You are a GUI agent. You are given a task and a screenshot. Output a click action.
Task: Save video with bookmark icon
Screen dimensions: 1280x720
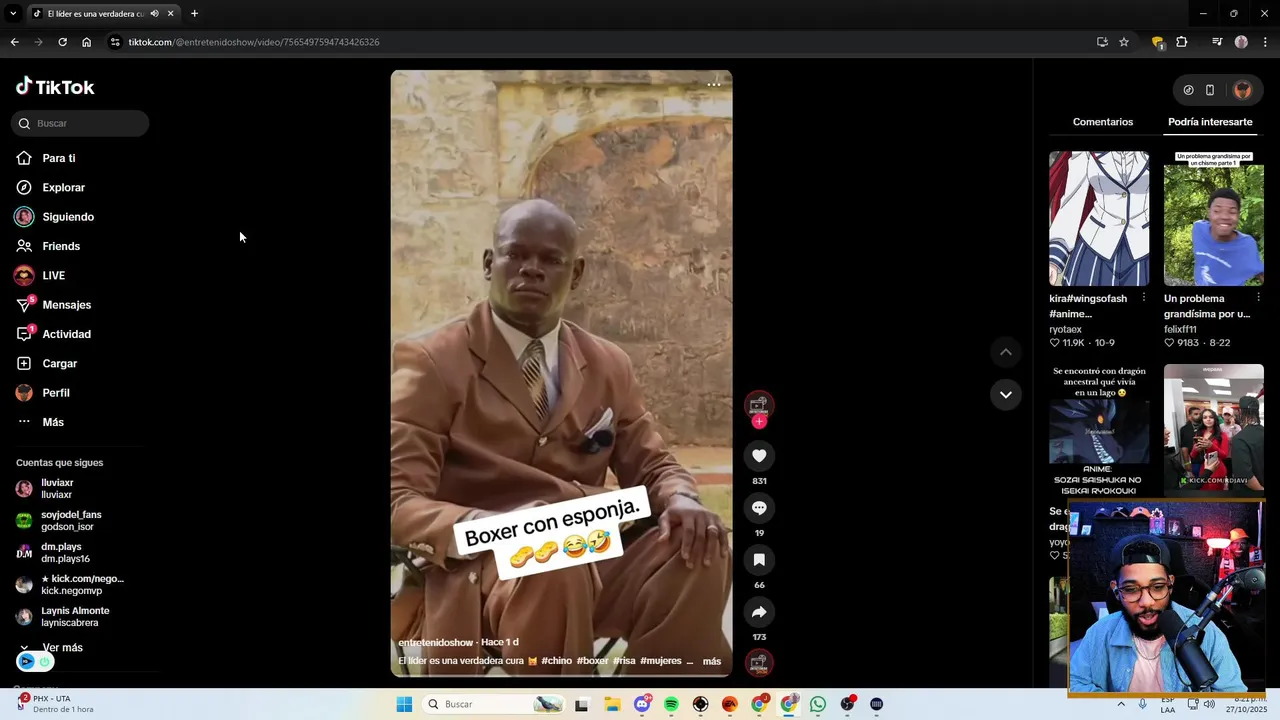(x=759, y=560)
